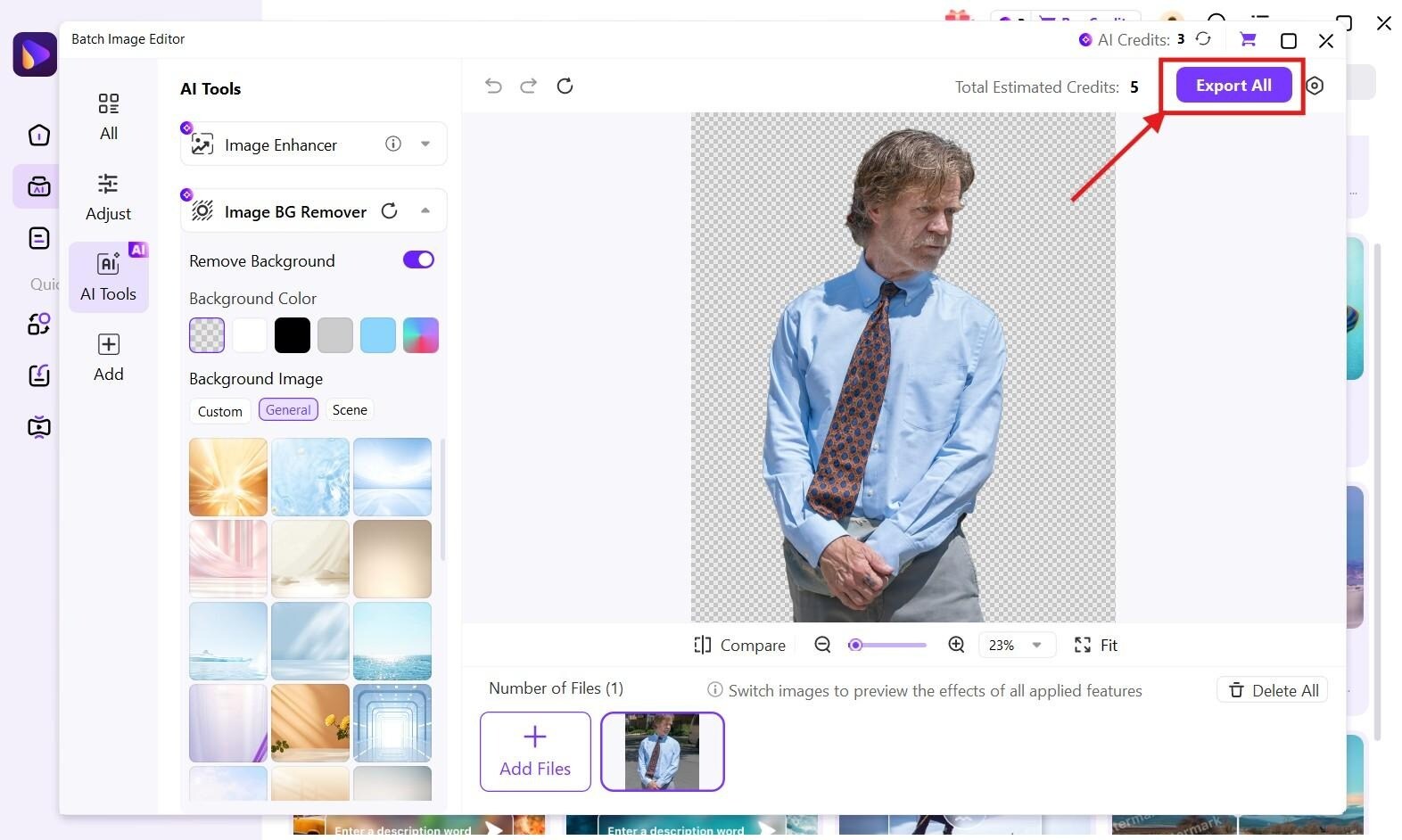
Task: Open document icon in left sidebar
Action: coord(39,238)
